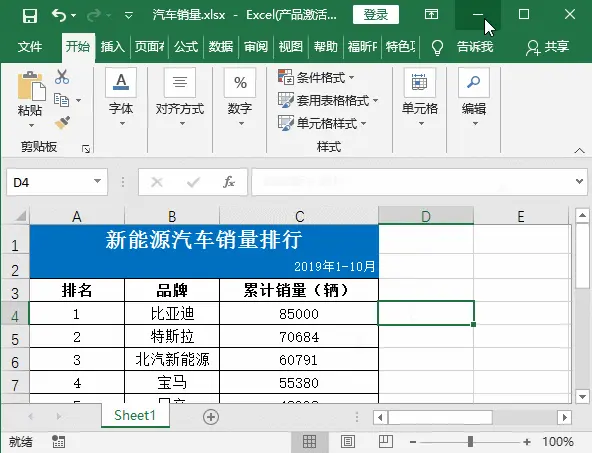Open the Name Box dropdown arrow
The height and width of the screenshot is (453, 592).
click(97, 182)
